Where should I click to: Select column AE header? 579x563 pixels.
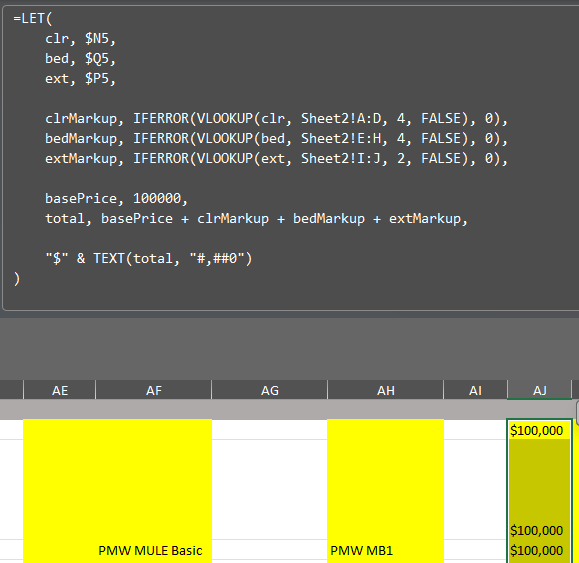(60, 390)
